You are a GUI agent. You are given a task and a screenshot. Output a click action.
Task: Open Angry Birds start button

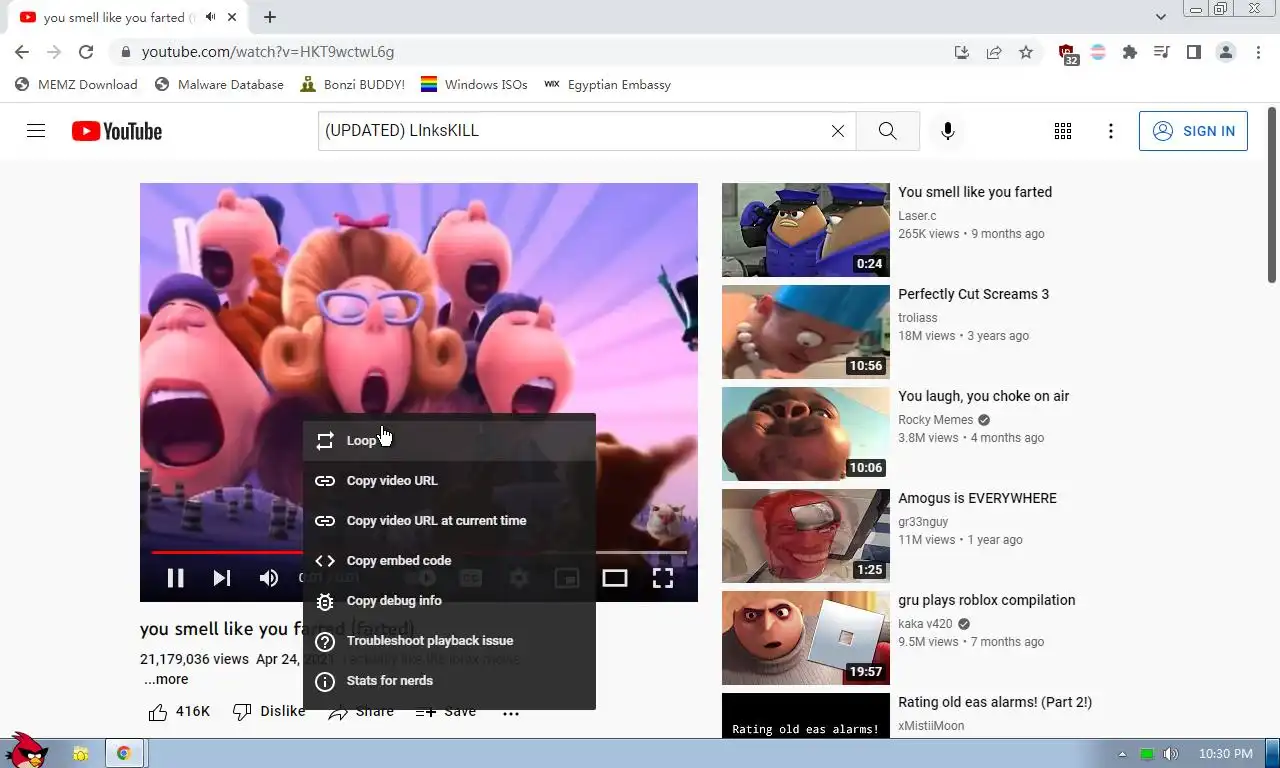tap(27, 749)
